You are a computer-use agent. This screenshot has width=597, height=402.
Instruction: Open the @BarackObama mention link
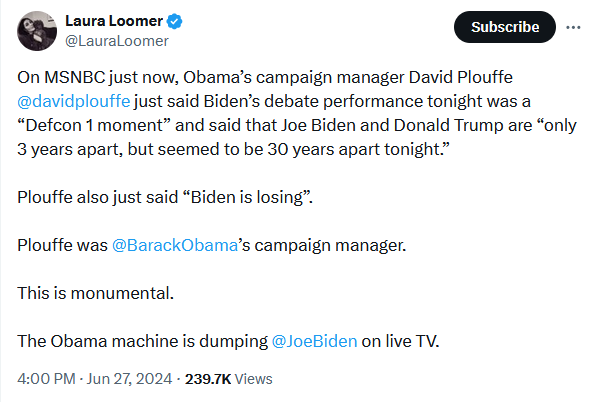point(175,245)
